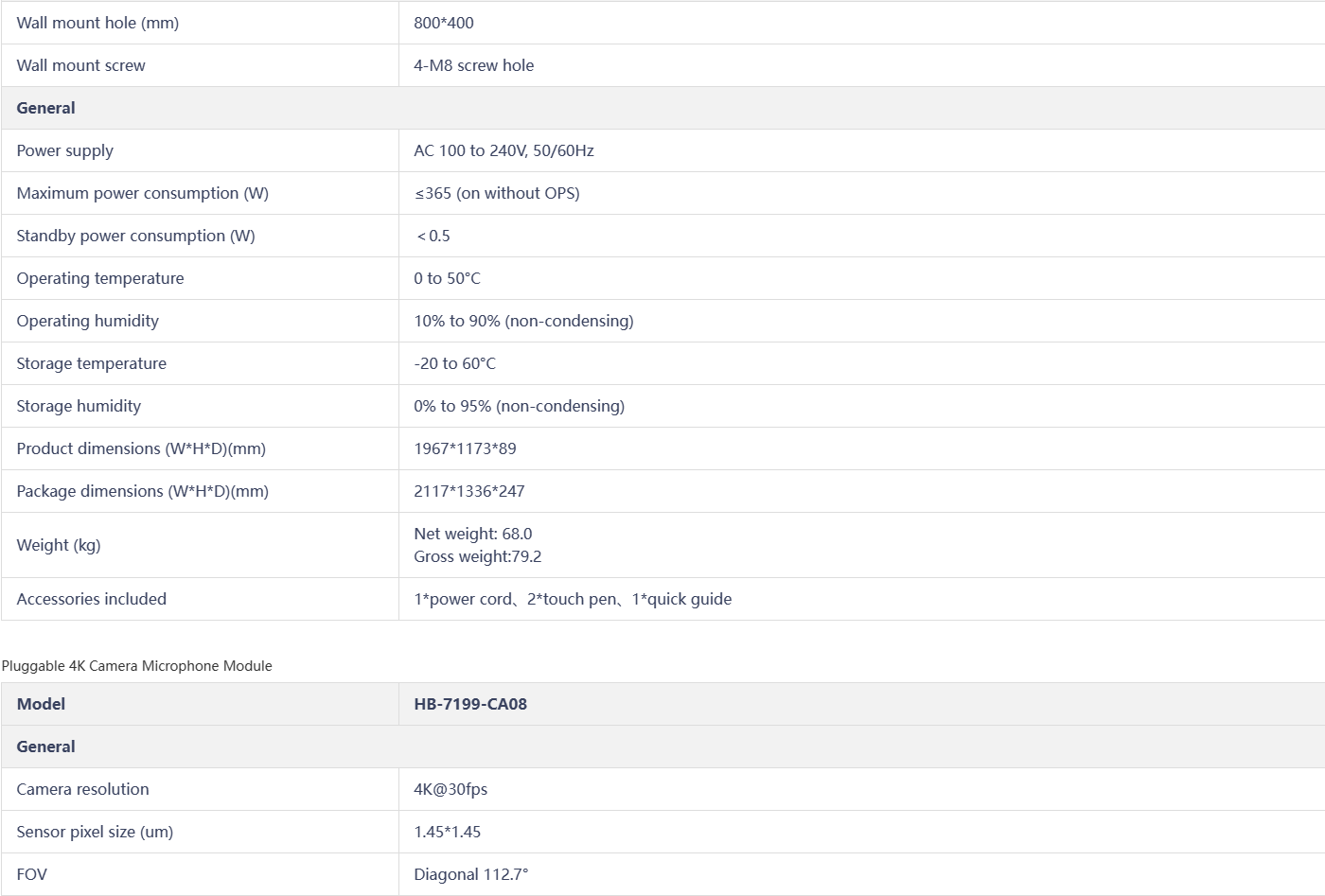Click the 'Accessories included' row label
This screenshot has width=1325, height=896.
pos(92,599)
